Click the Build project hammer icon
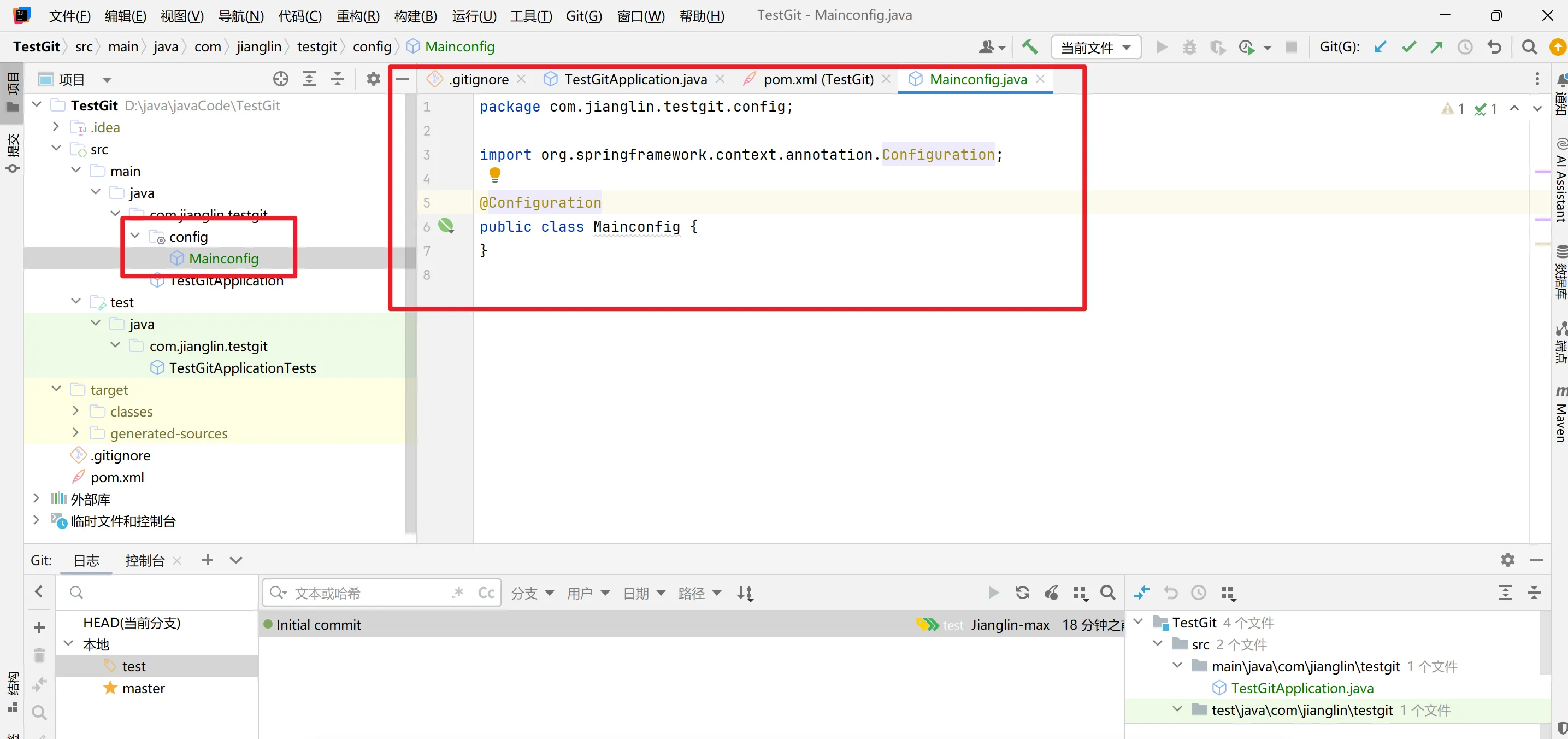 coord(1029,47)
